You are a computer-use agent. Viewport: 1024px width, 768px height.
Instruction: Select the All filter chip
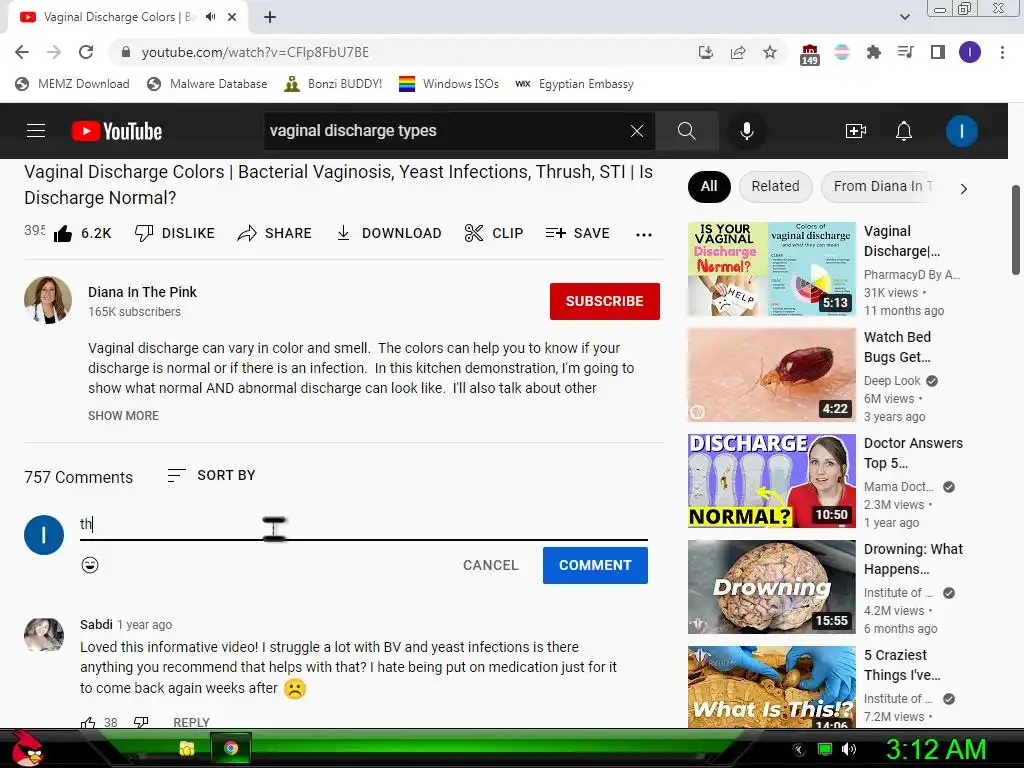tap(709, 186)
